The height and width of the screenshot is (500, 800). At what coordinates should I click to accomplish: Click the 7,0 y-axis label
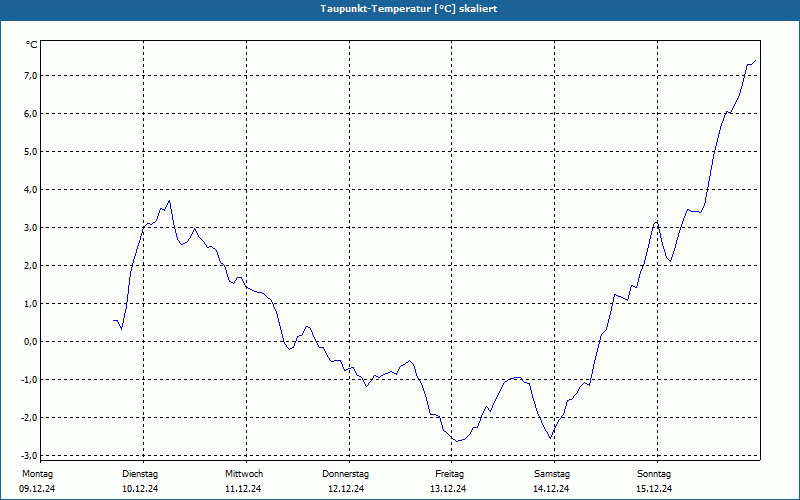pos(31,76)
